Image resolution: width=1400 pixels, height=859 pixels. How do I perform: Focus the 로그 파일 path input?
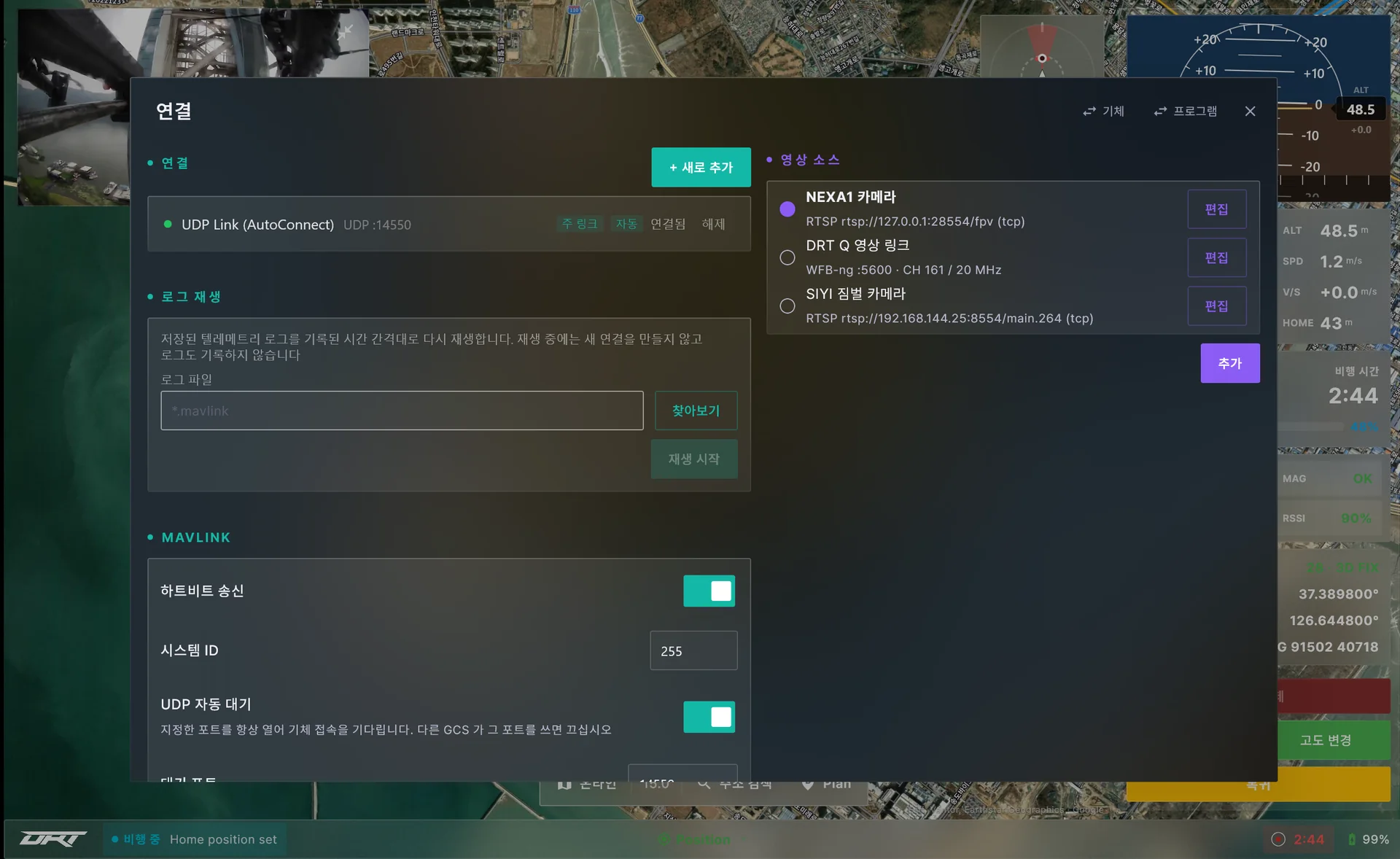[402, 411]
